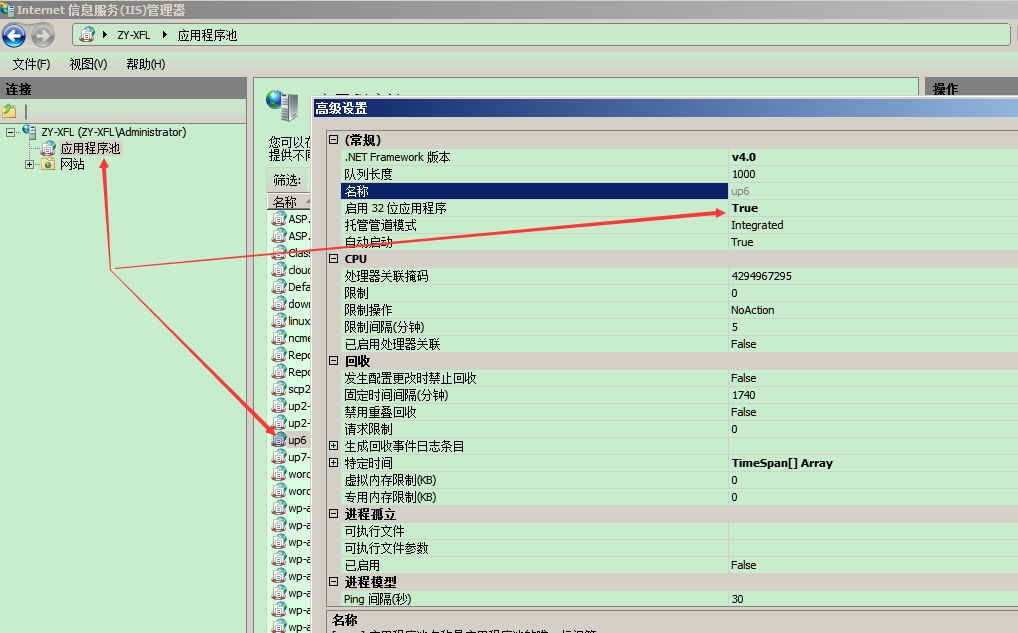Screen dimensions: 1018x633
Task: Open the 视图(V) menu
Action: (86, 64)
